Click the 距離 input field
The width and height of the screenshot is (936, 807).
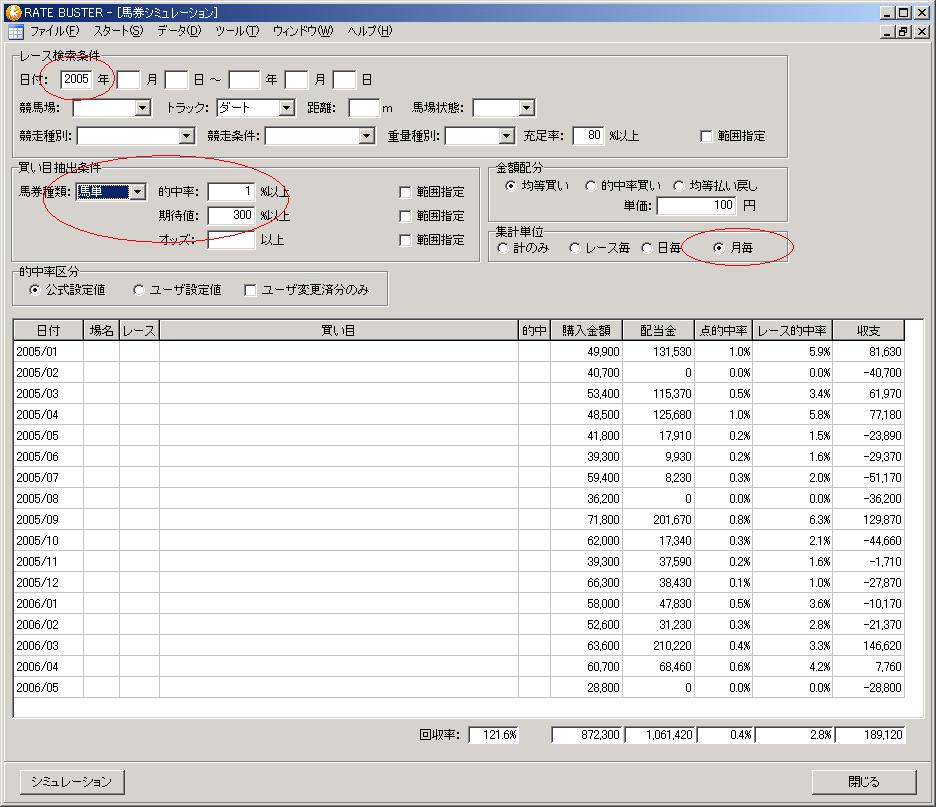[364, 108]
